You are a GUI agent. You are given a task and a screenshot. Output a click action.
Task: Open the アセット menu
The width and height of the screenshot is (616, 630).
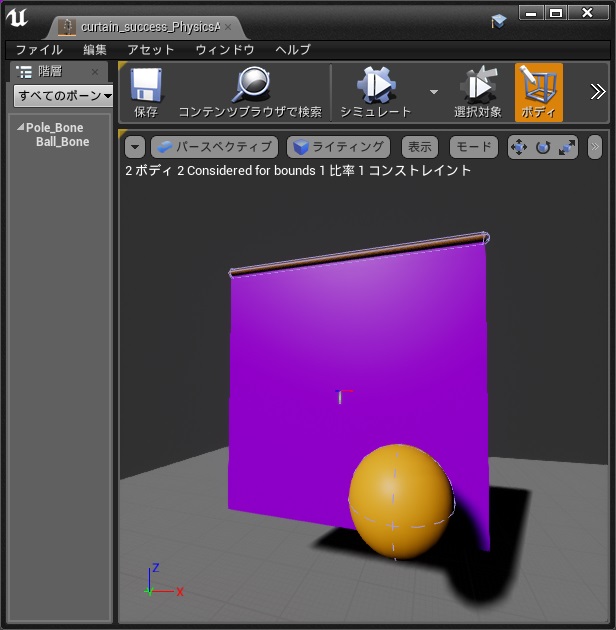point(151,50)
